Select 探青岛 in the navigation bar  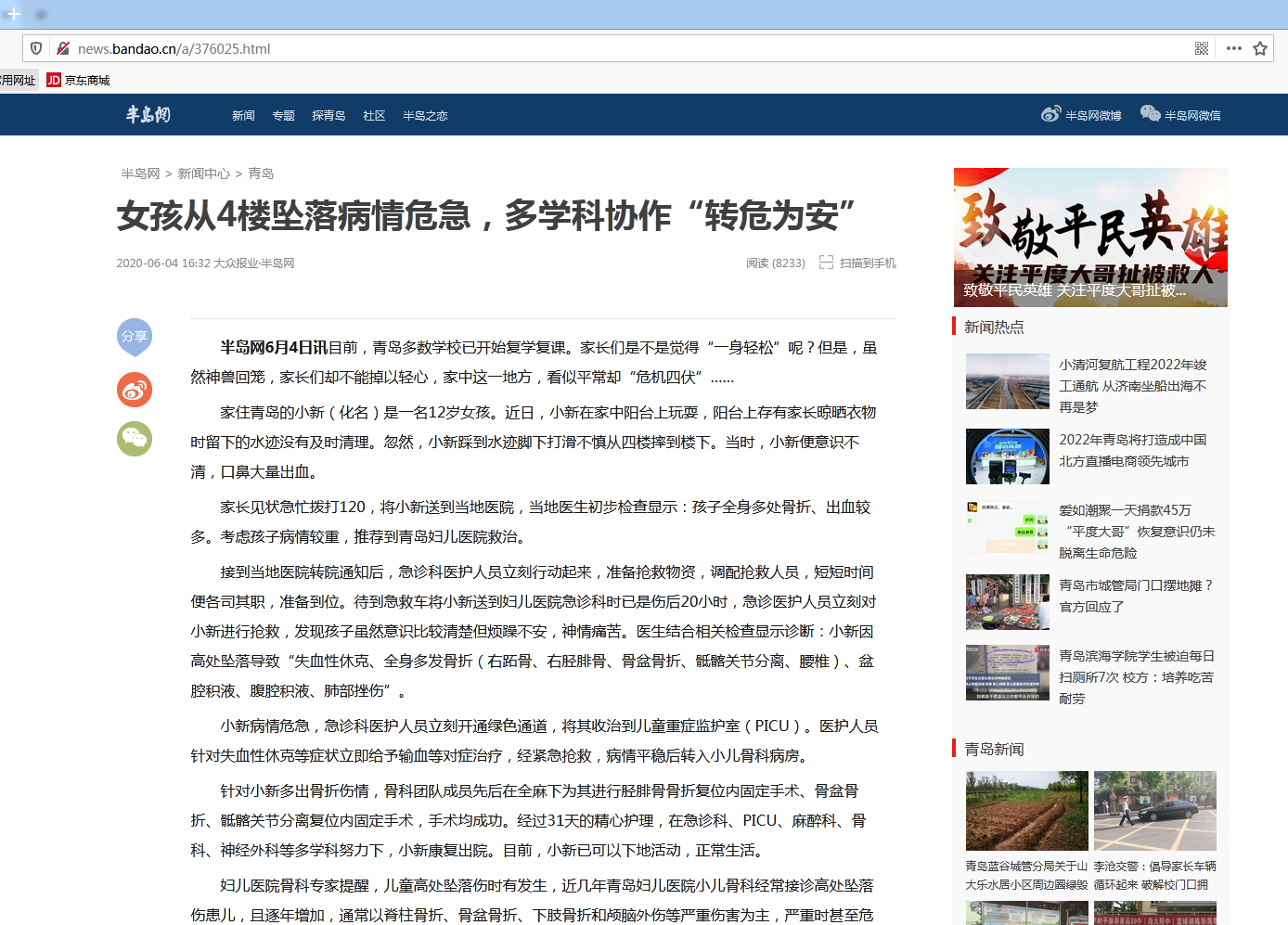click(x=328, y=116)
